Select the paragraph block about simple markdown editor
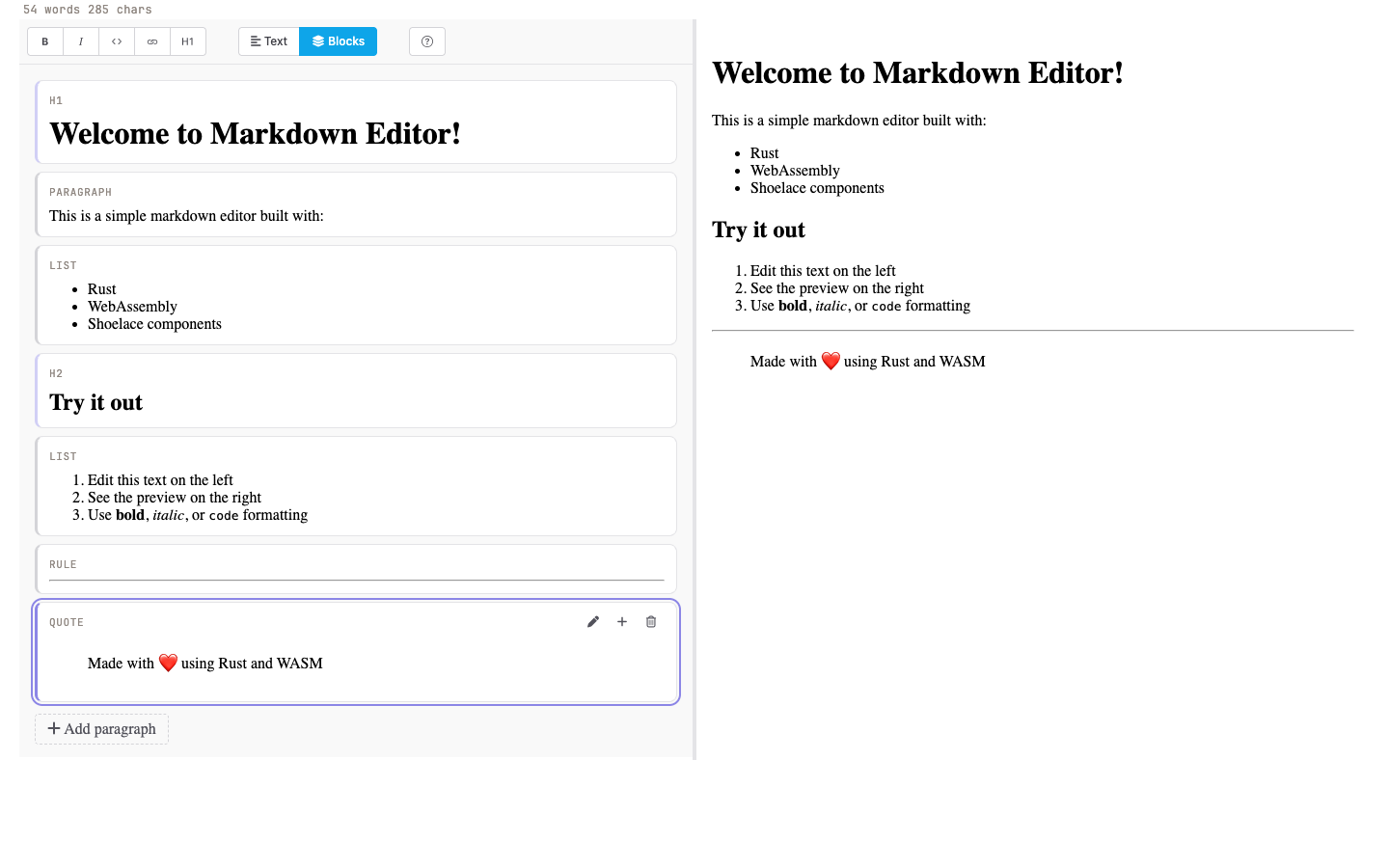The height and width of the screenshot is (868, 1389). 356,204
